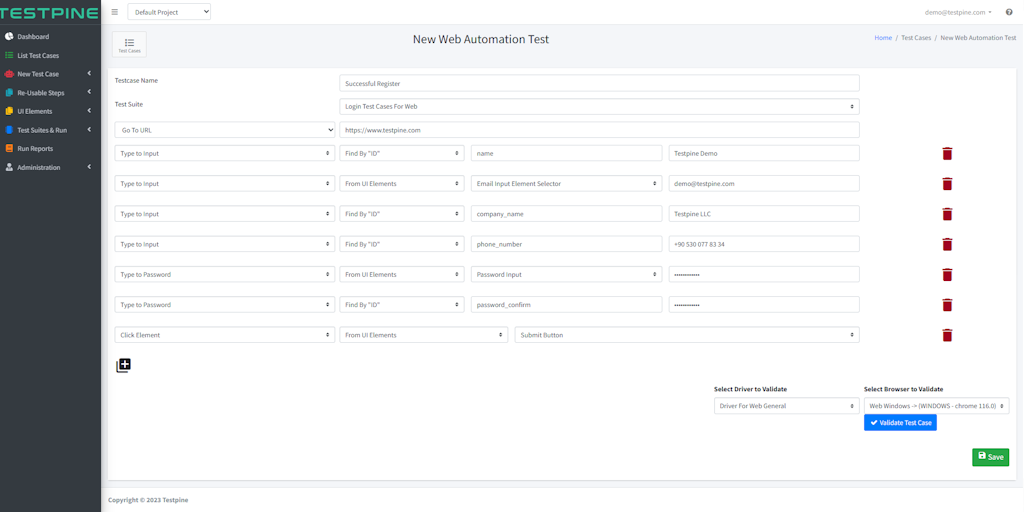Screen dimensions: 1024x512
Task: Expand the Test Suite selector
Action: pyautogui.click(x=599, y=106)
